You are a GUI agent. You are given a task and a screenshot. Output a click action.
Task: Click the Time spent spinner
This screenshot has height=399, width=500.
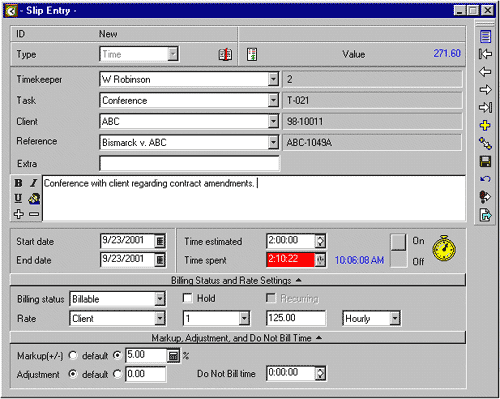click(x=320, y=260)
